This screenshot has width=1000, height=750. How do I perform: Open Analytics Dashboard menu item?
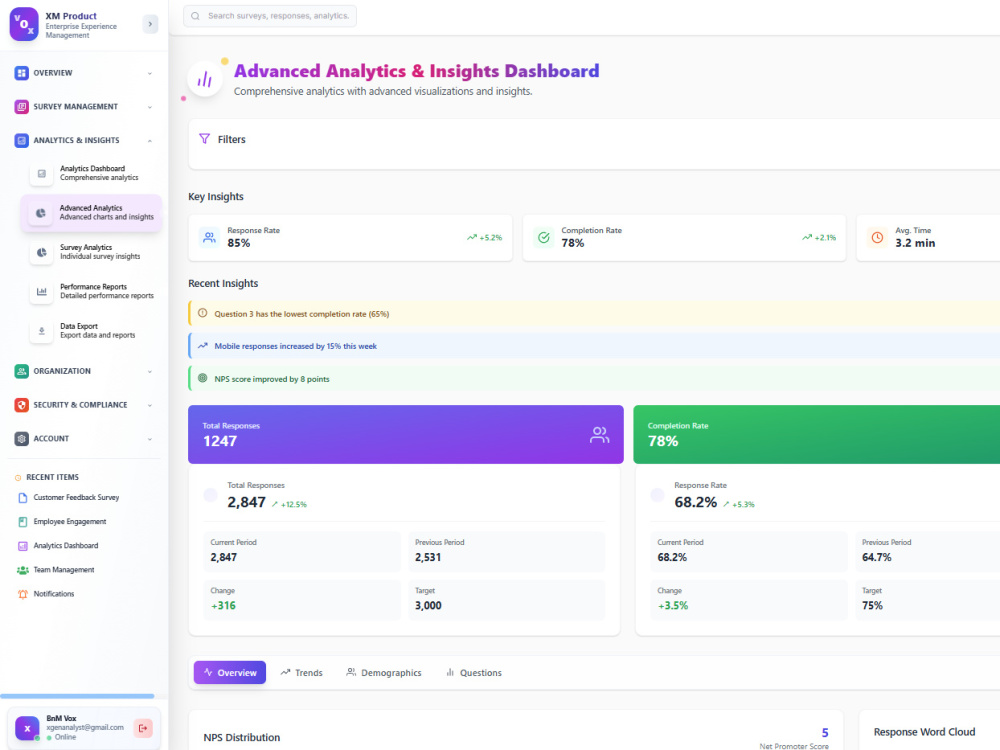[90, 173]
